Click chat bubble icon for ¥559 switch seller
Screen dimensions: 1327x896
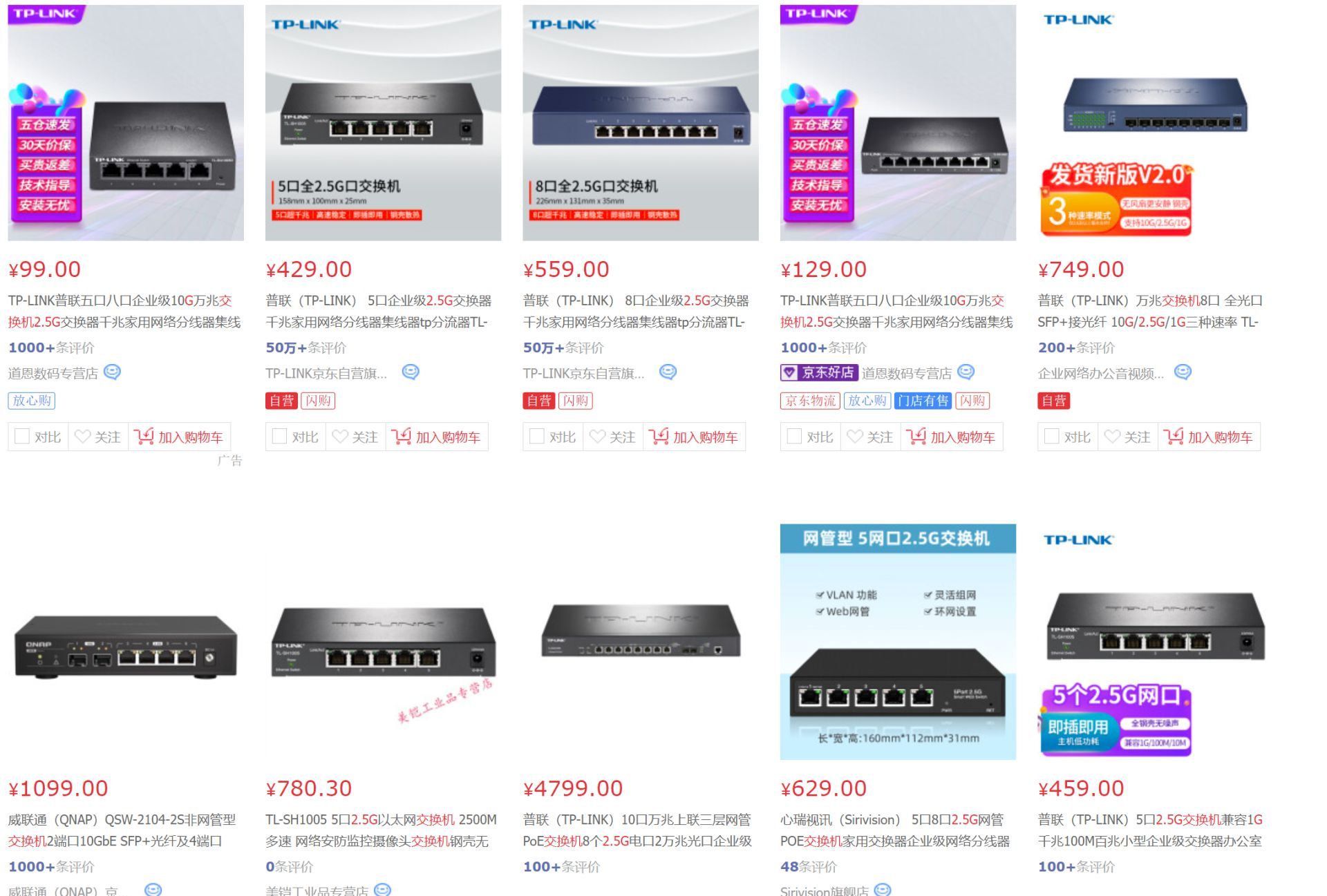click(x=668, y=372)
